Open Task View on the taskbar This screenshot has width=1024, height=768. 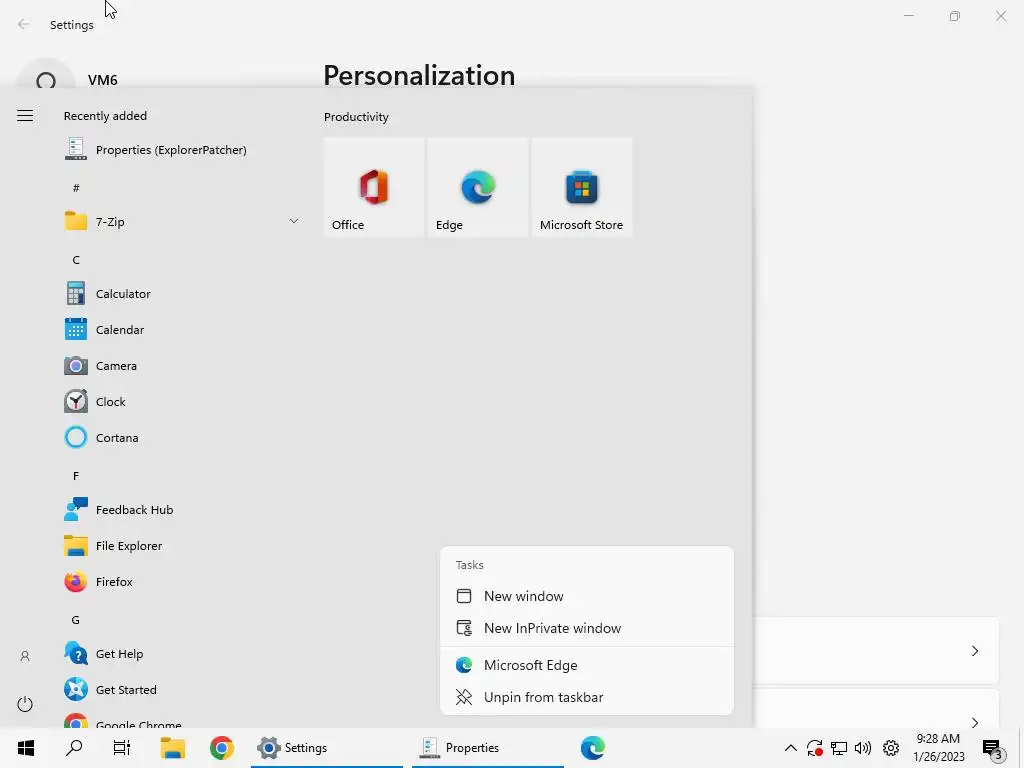[x=122, y=748]
